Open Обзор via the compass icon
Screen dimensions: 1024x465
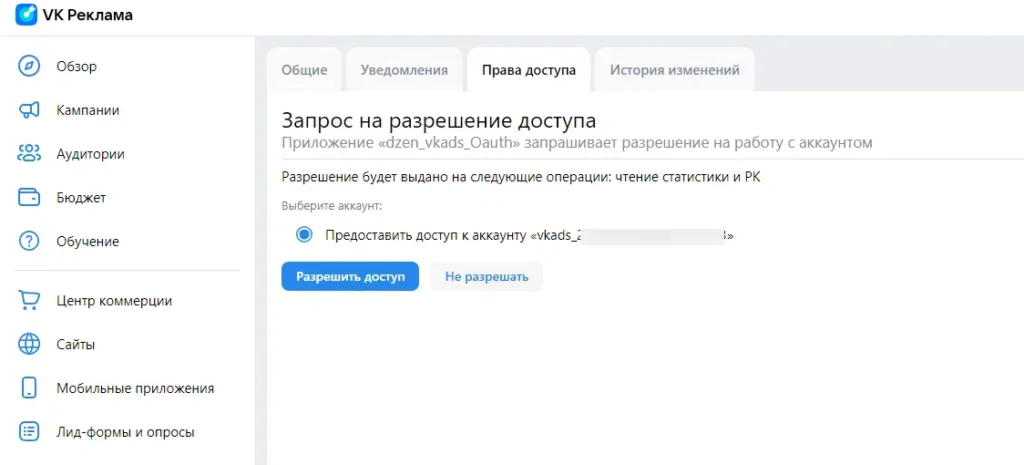29,67
